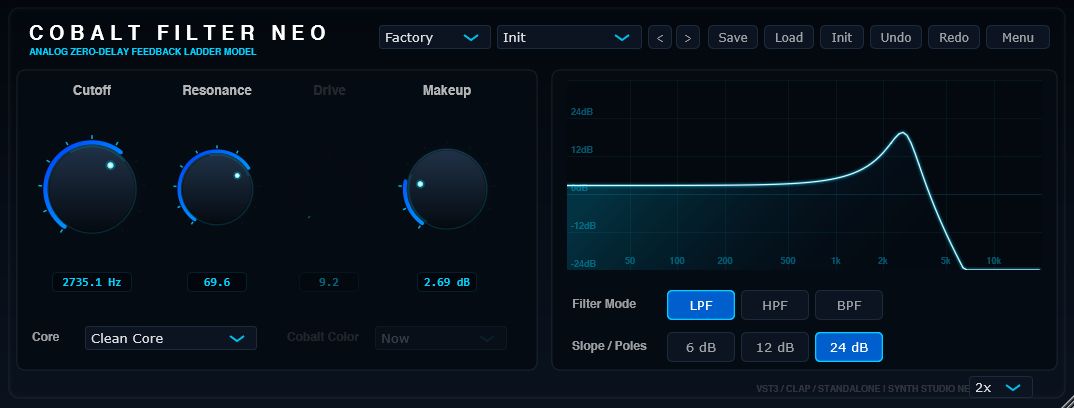Choose the 24 dB slope
1074x408 pixels.
(x=849, y=347)
